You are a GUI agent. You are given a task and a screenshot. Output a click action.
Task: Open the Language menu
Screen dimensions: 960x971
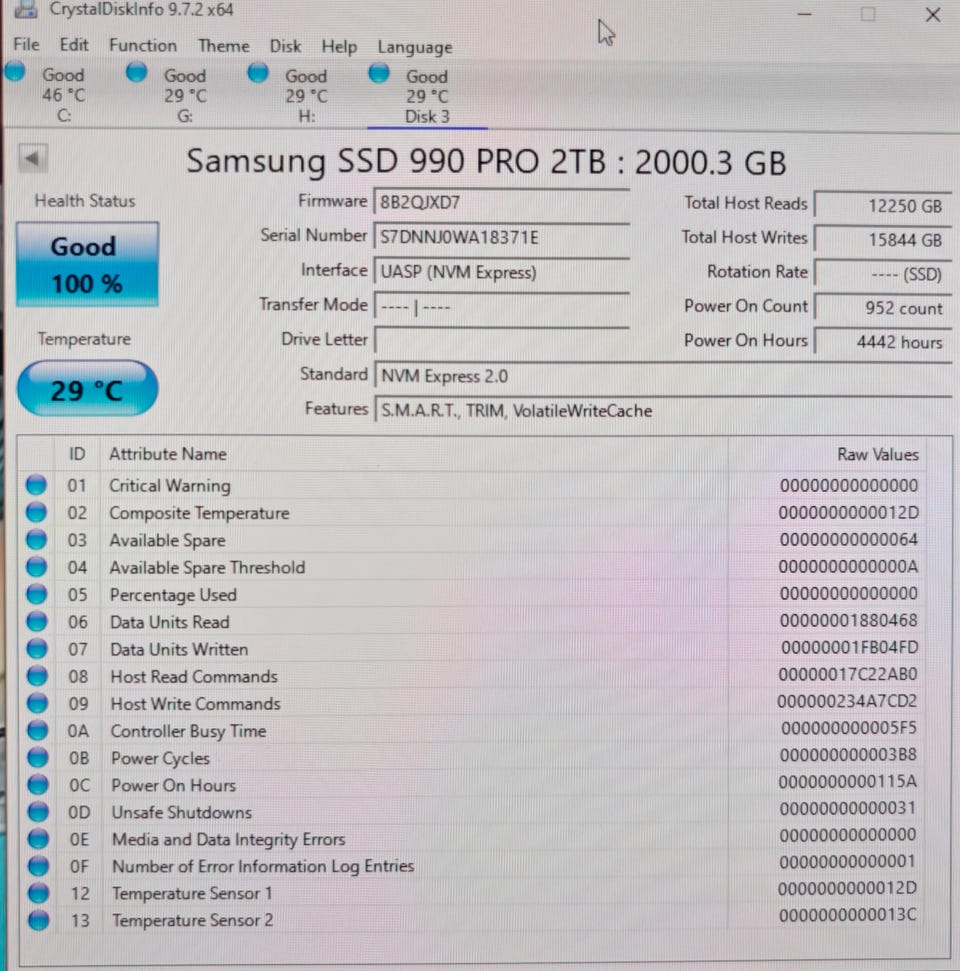click(x=415, y=47)
